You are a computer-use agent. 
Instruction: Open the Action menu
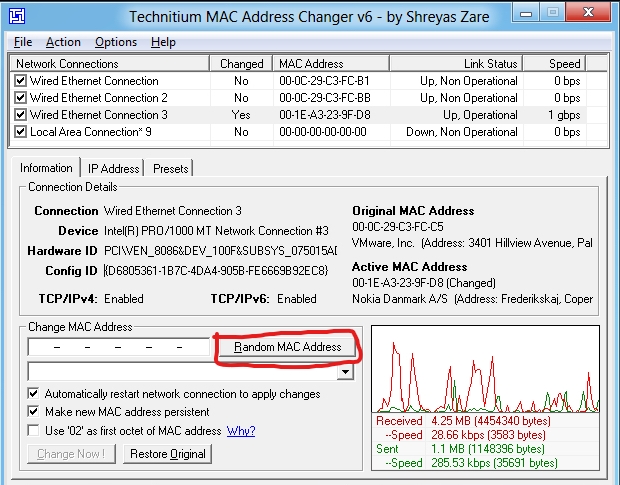click(63, 42)
